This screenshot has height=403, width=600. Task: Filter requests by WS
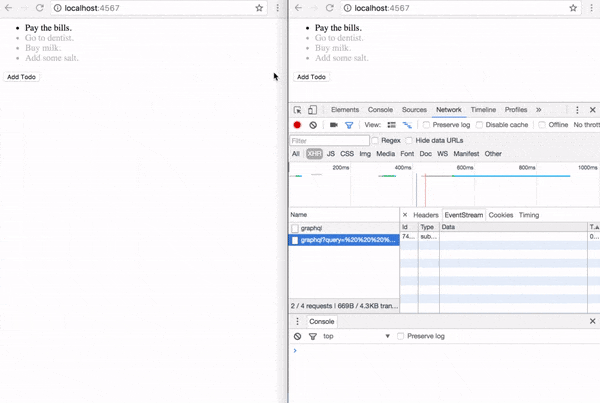click(442, 154)
